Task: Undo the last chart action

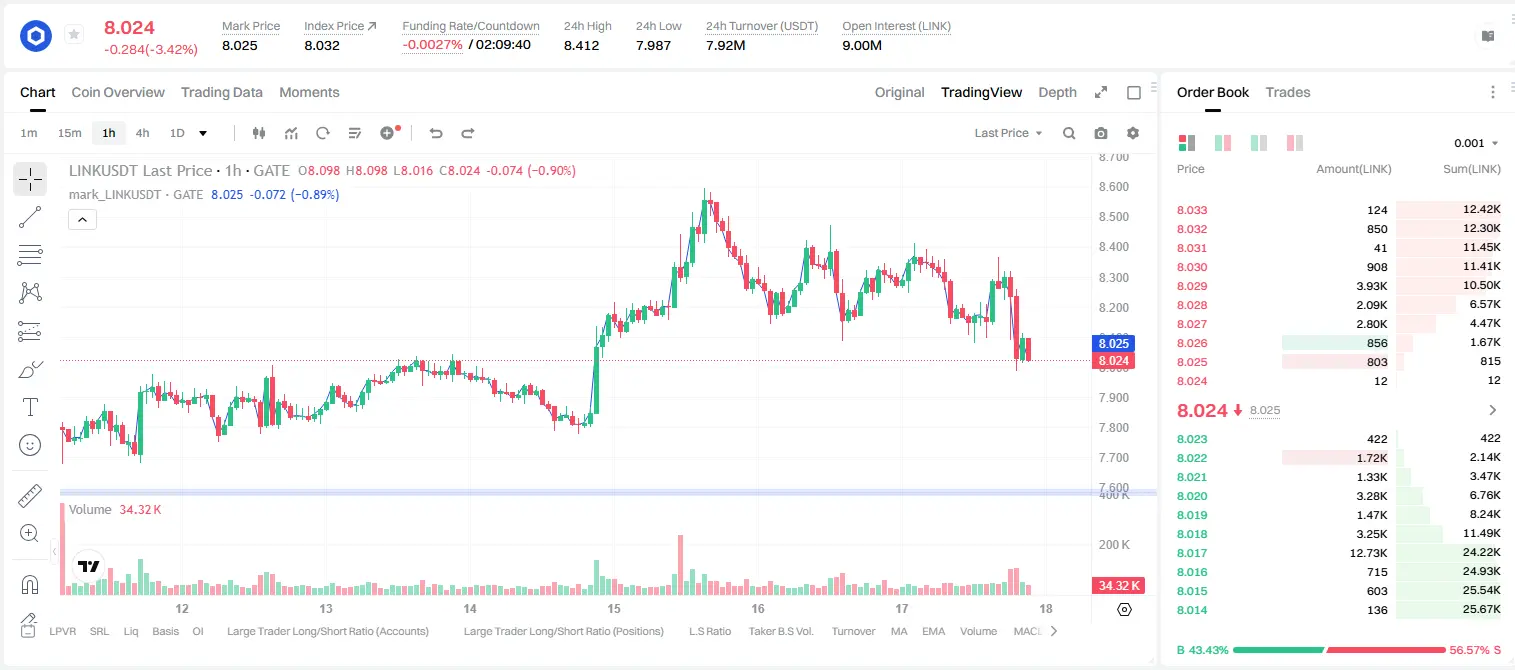Action: pyautogui.click(x=436, y=133)
